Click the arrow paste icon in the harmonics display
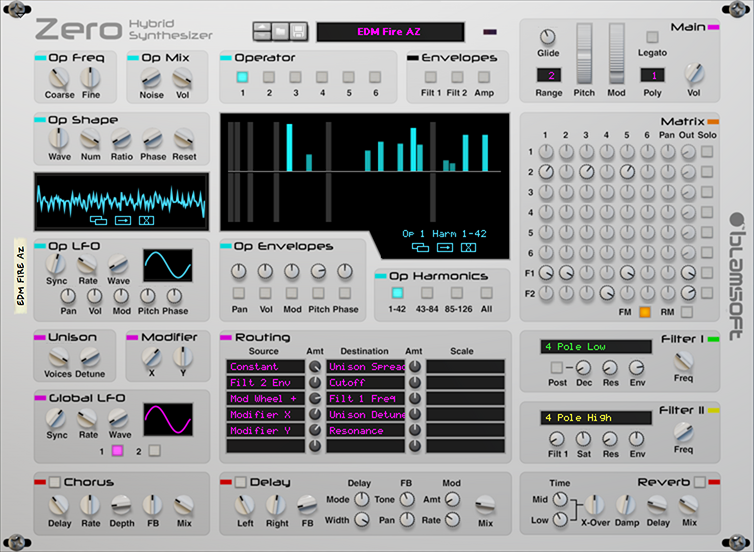Image resolution: width=754 pixels, height=552 pixels. coord(444,247)
